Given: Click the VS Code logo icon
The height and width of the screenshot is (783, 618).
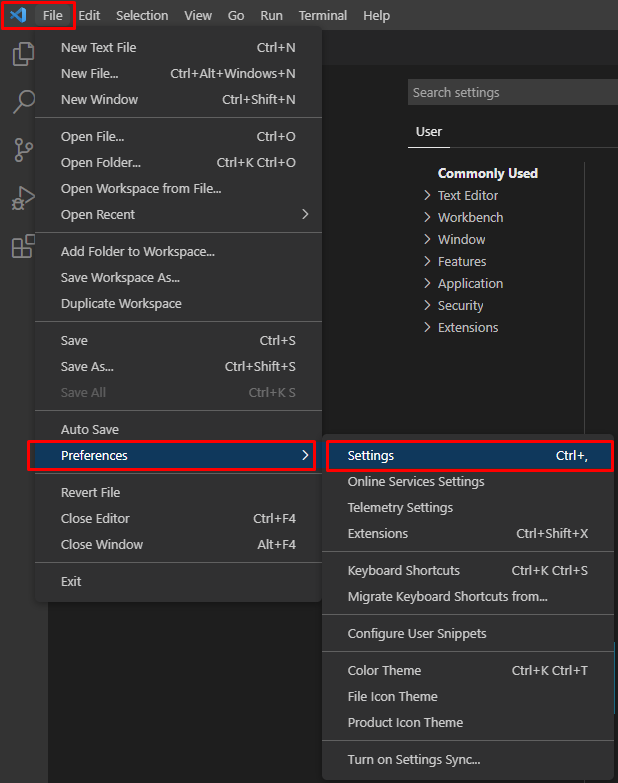Looking at the screenshot, I should coord(18,15).
